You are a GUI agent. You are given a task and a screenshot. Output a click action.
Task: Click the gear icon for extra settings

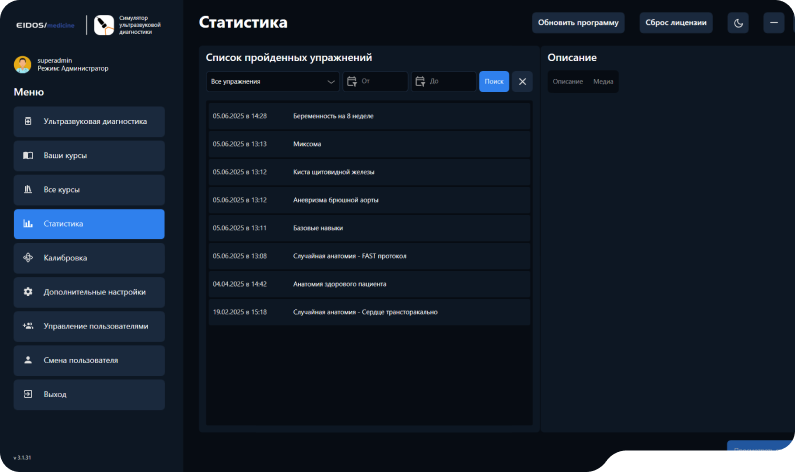click(28, 292)
